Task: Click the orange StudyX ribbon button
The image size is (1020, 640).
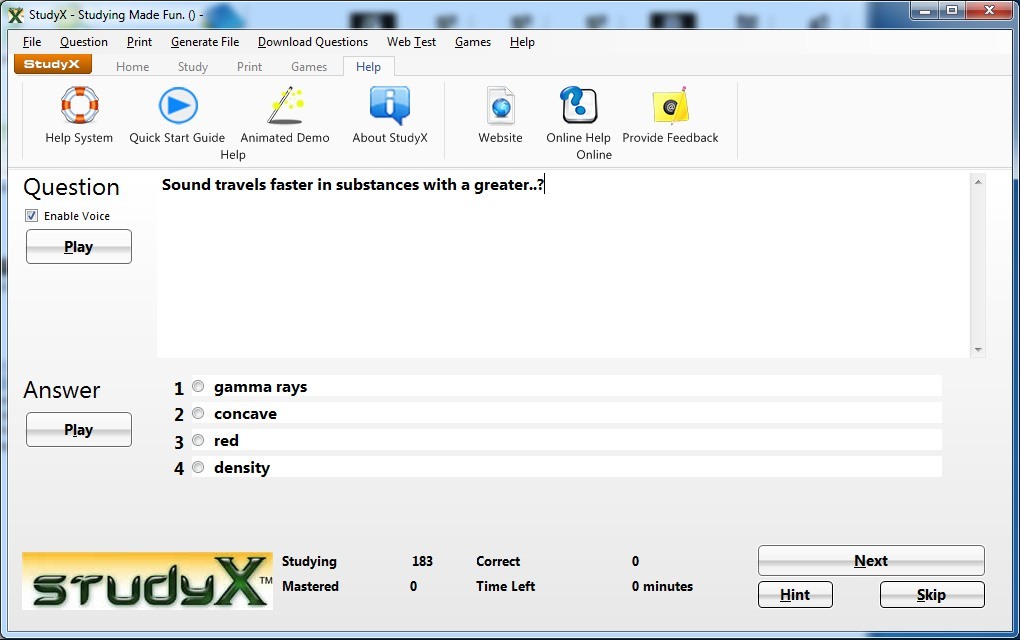Action: coord(52,64)
